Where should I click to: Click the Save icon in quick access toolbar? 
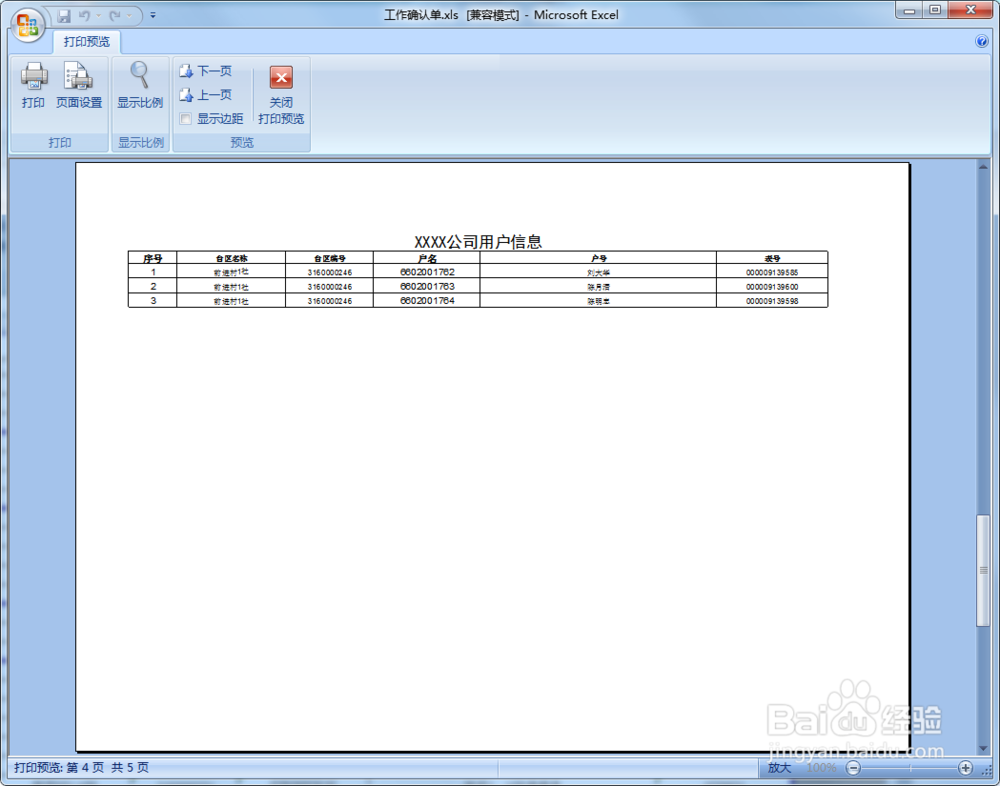pyautogui.click(x=64, y=16)
